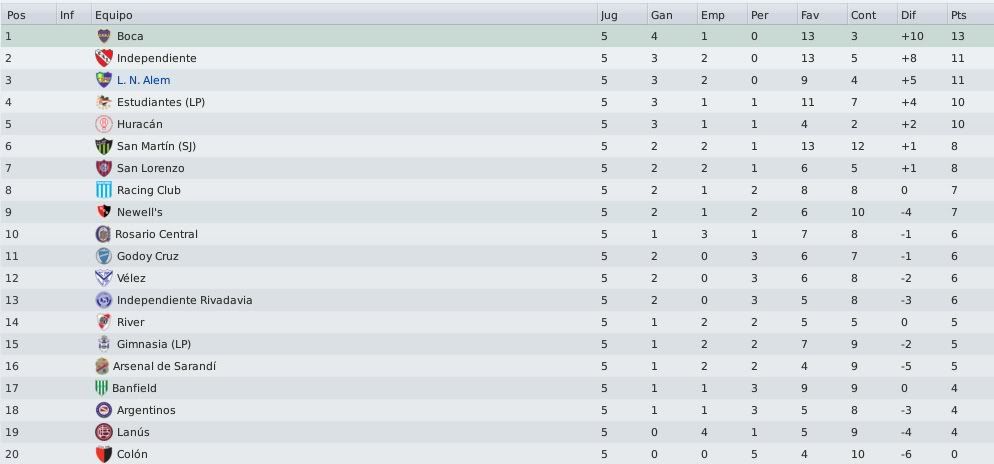This screenshot has height=464, width=994.
Task: Click the Banfield green striped badge
Action: click(101, 388)
